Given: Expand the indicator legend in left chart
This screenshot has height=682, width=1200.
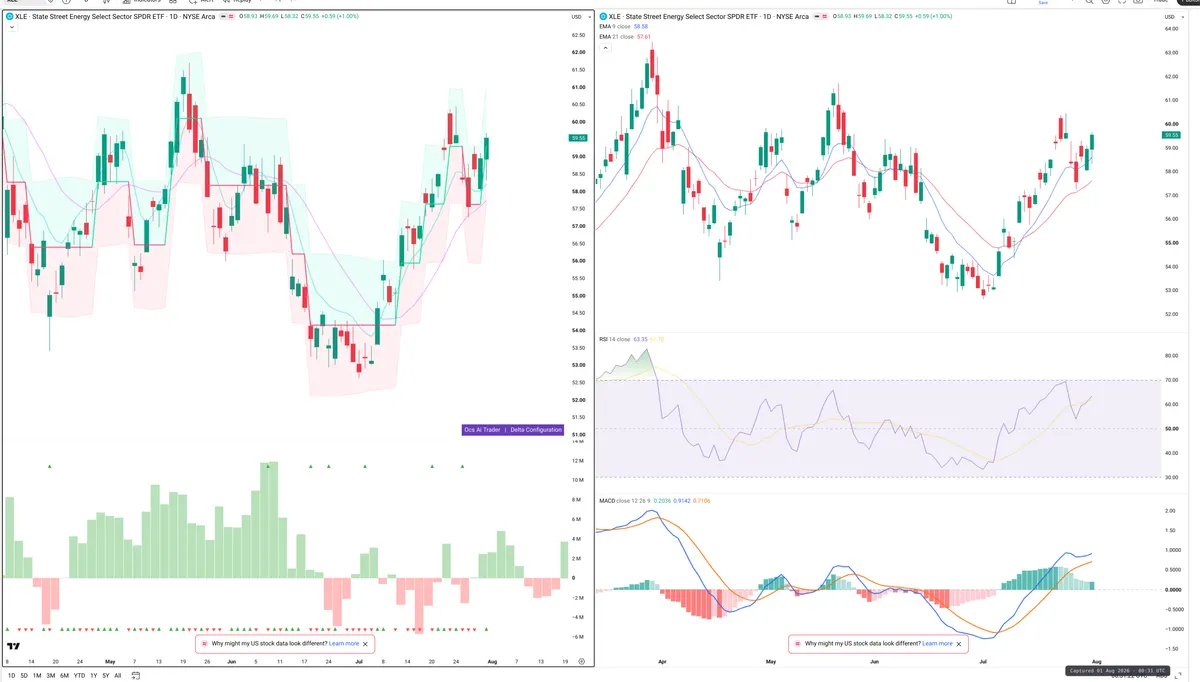Looking at the screenshot, I should coord(11,27).
